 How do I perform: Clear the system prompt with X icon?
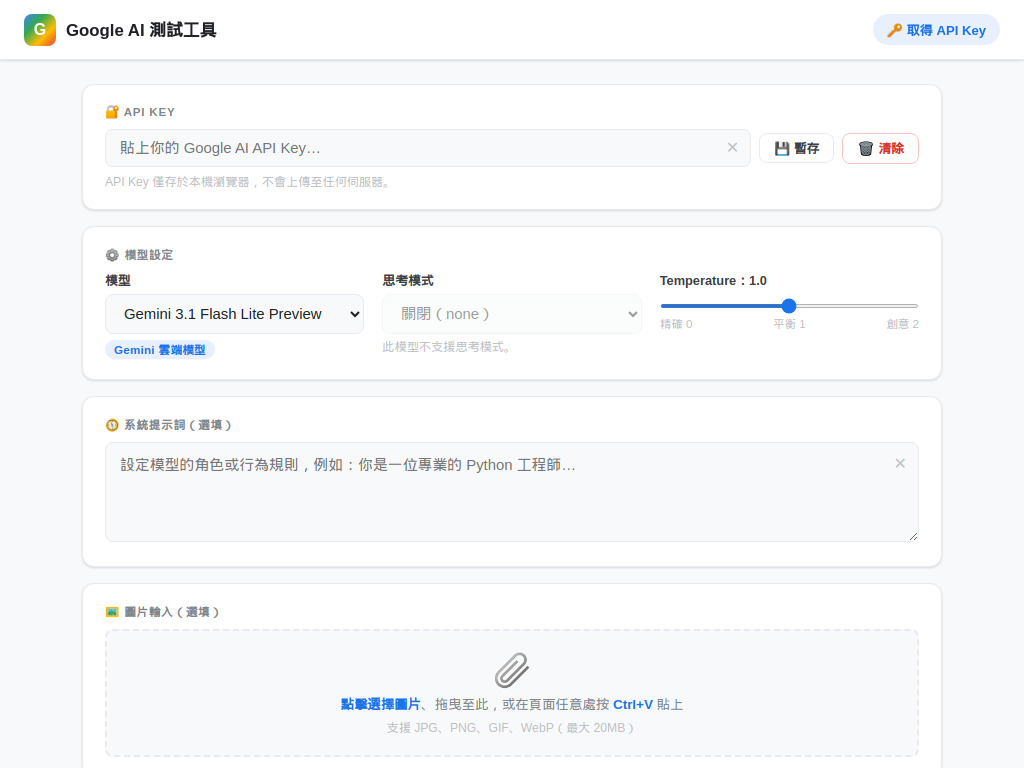coord(900,463)
